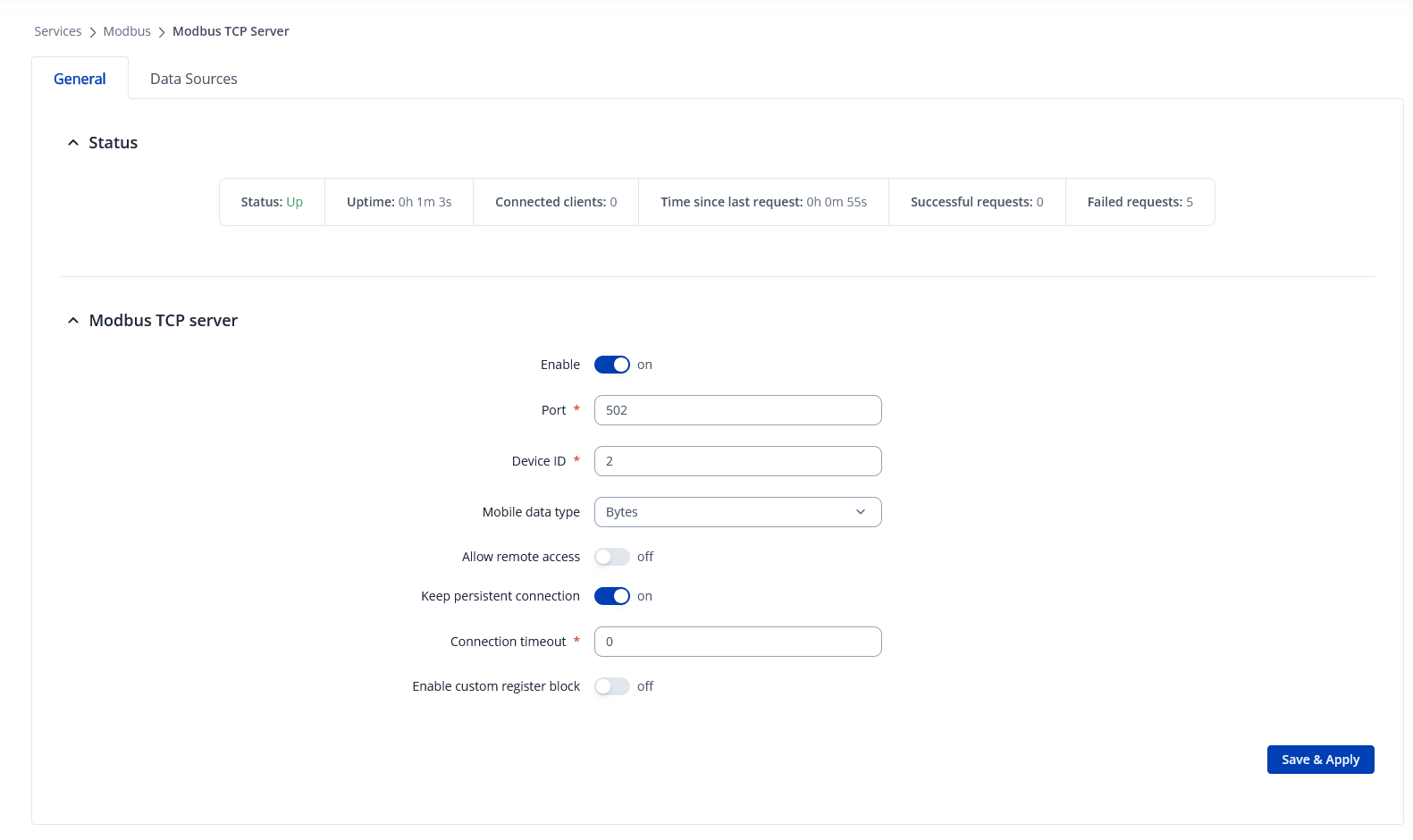Disable Keep persistent connection toggle
This screenshot has width=1413, height=840.
612,596
